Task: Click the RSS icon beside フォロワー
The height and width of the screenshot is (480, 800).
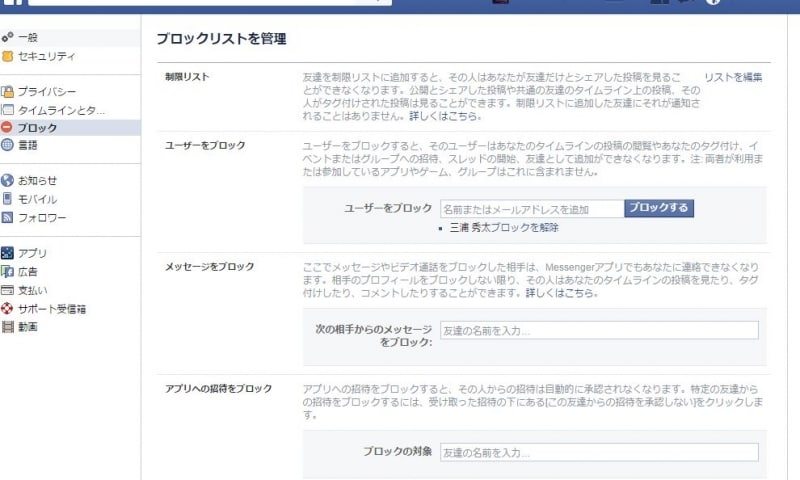Action: click(x=7, y=218)
